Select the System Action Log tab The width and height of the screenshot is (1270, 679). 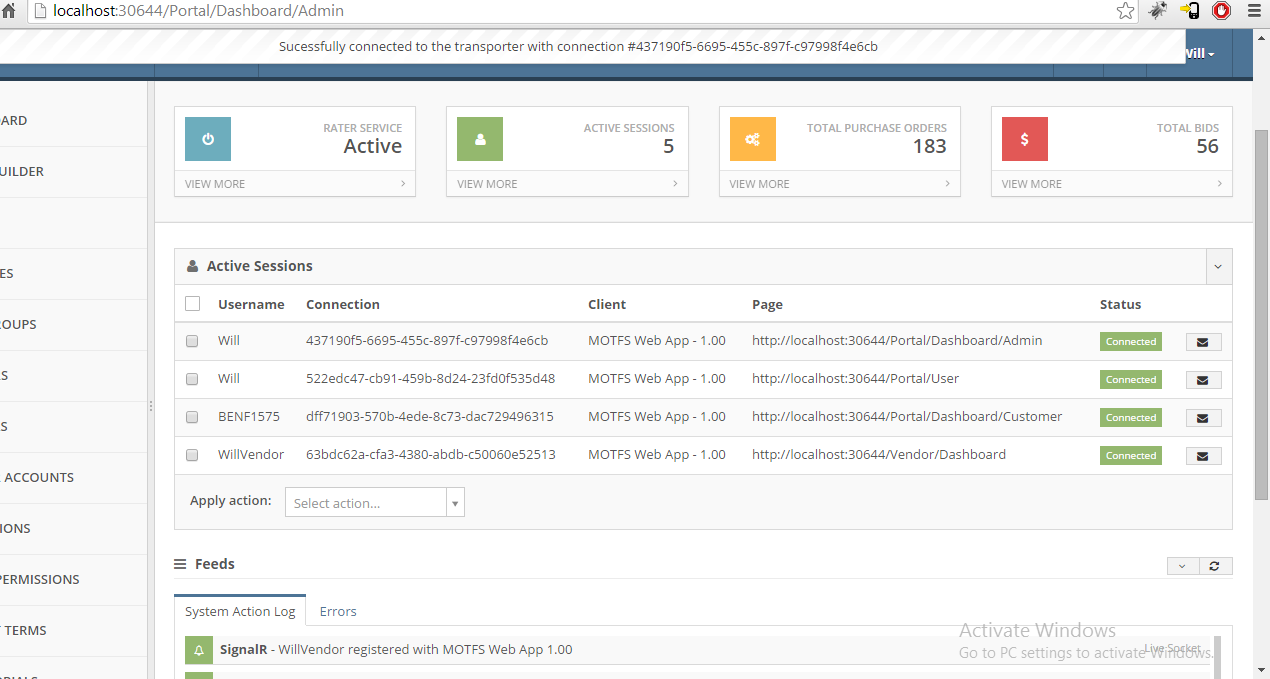240,611
